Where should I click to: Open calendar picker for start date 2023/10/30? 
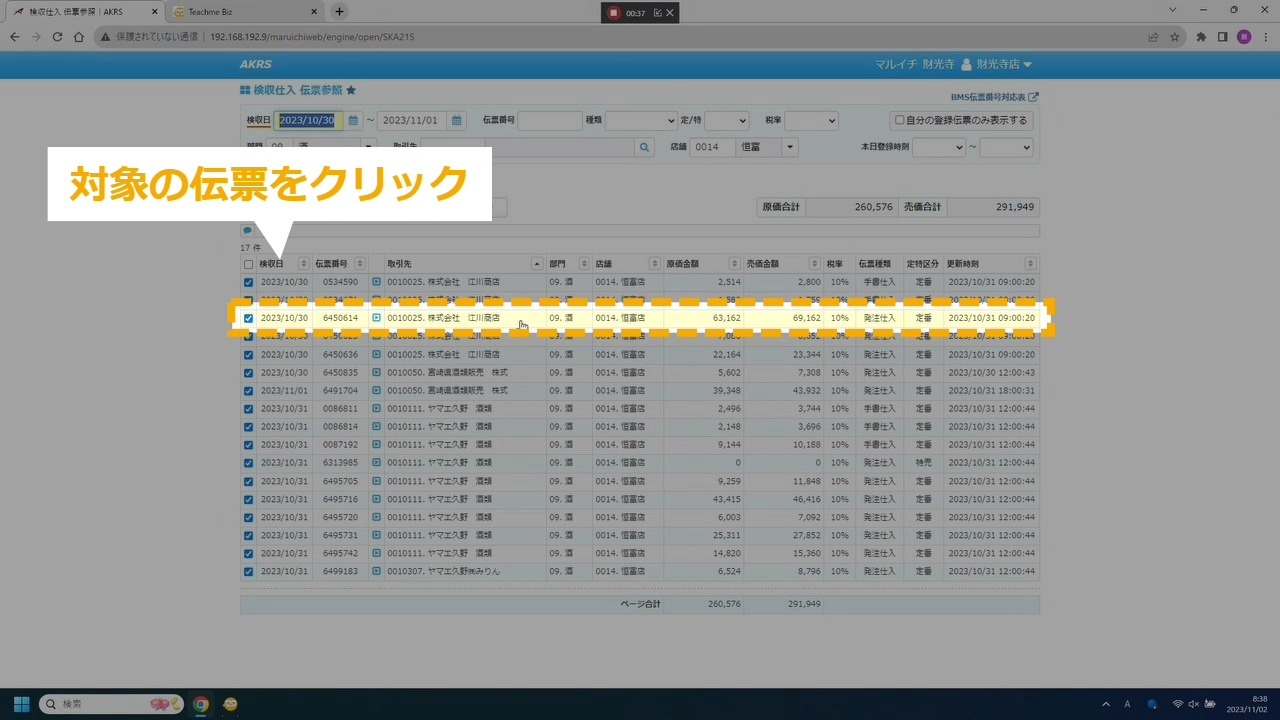(353, 120)
